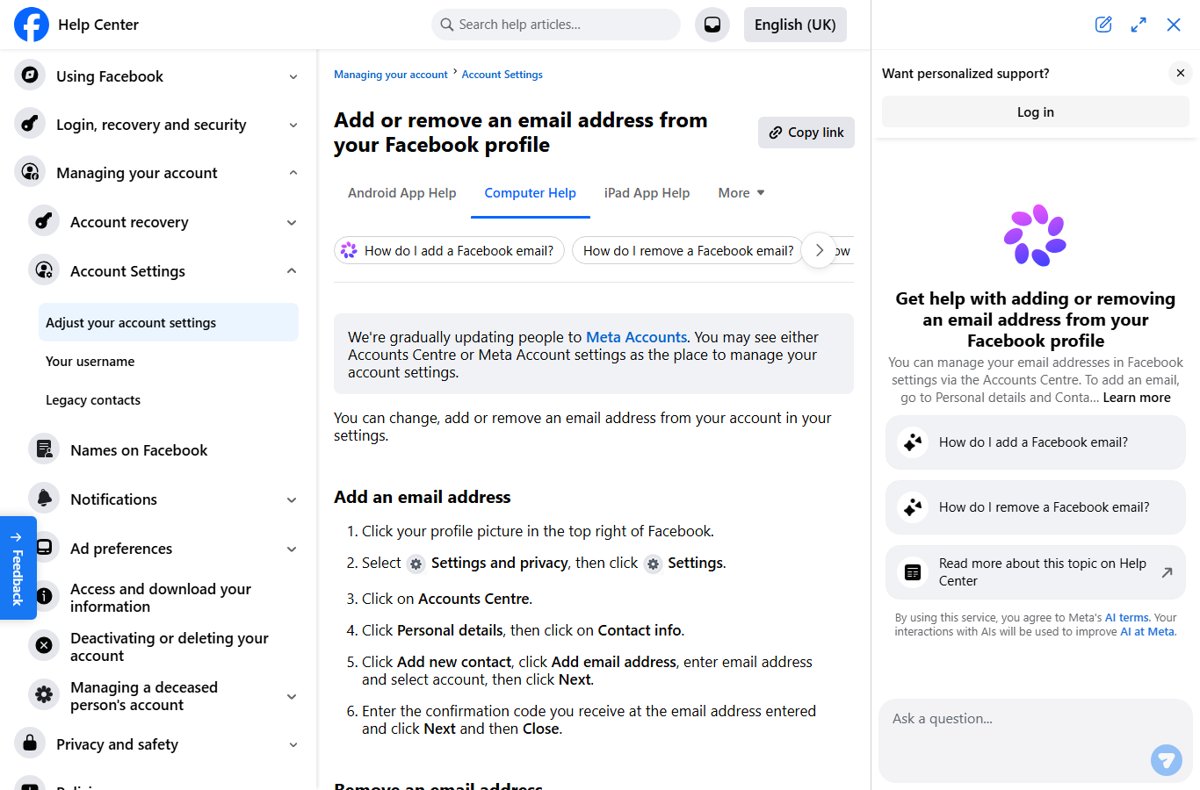This screenshot has width=1200, height=790.
Task: Click the Copy link button
Action: tap(806, 132)
